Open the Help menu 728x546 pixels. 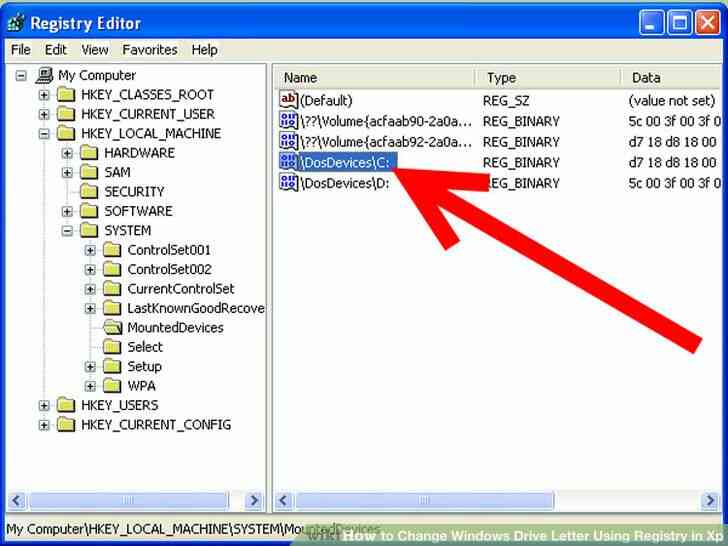[204, 50]
